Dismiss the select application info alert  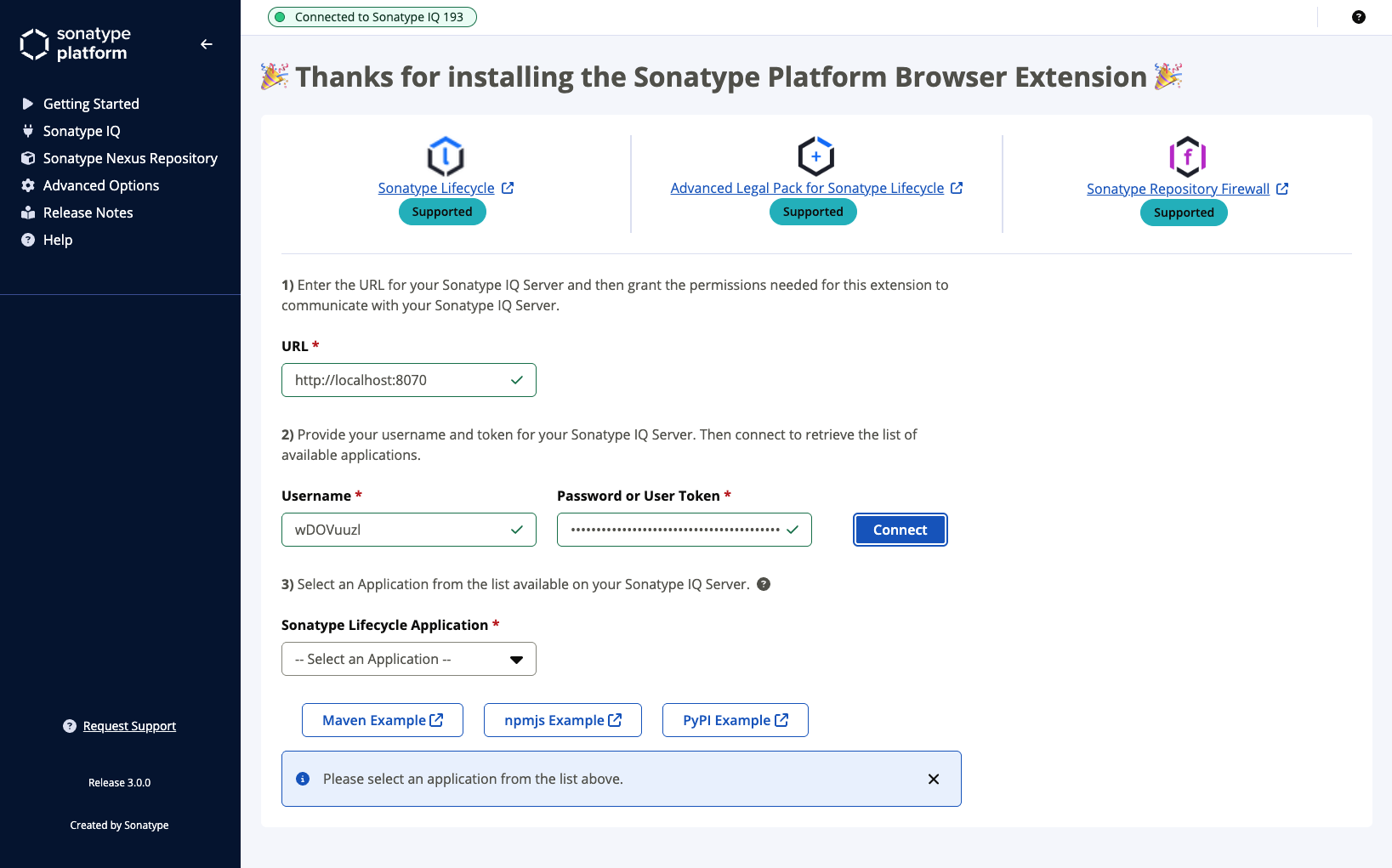point(934,779)
